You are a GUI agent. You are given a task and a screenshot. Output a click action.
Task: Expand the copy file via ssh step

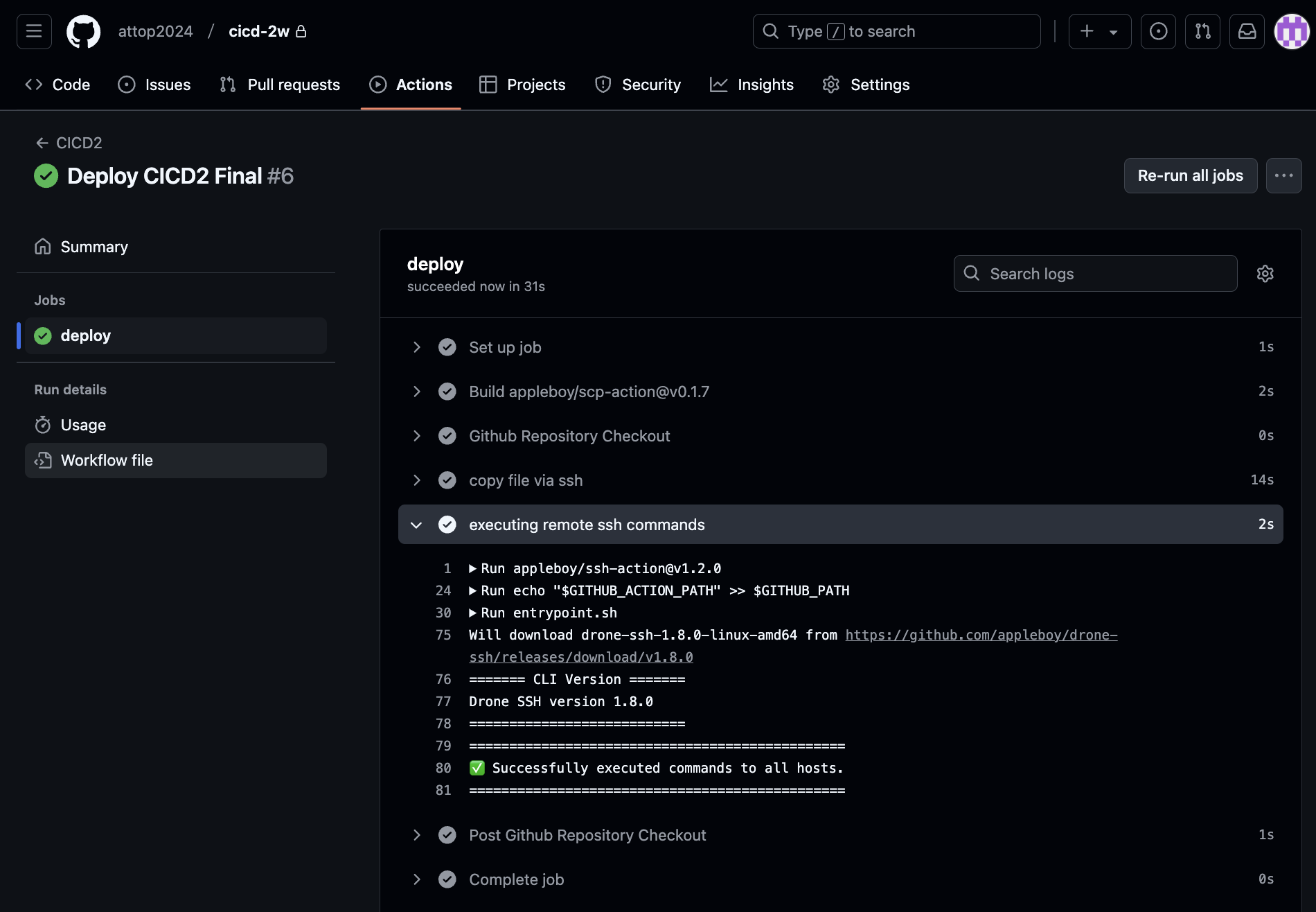click(x=416, y=480)
